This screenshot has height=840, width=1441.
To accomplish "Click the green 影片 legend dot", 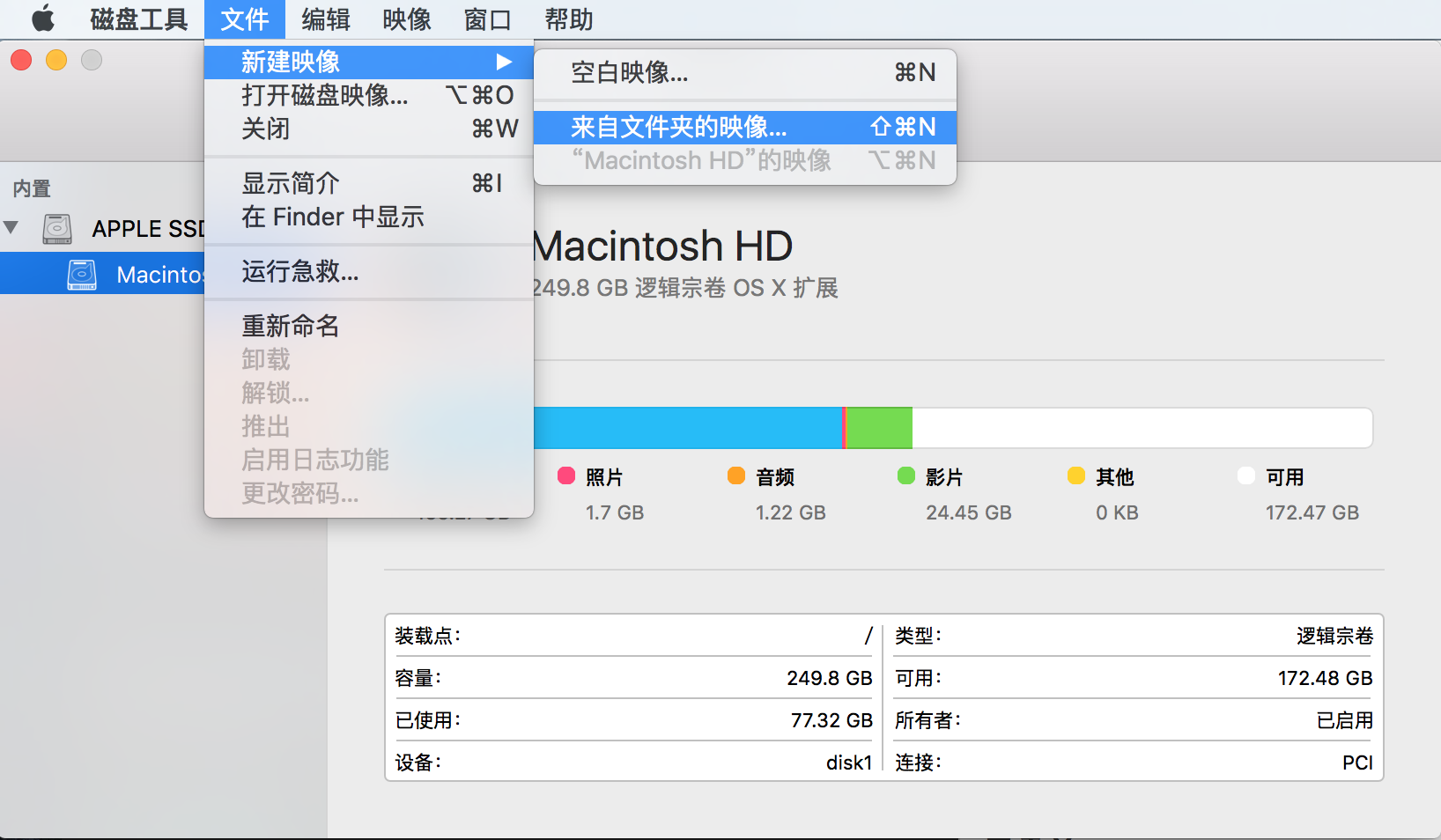I will (x=906, y=475).
